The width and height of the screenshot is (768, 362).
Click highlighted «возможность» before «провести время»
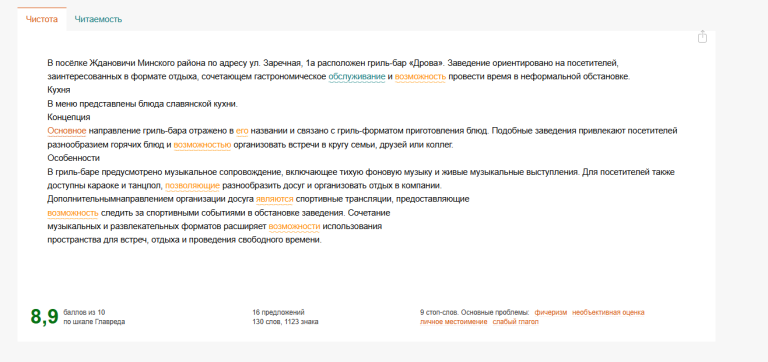420,76
